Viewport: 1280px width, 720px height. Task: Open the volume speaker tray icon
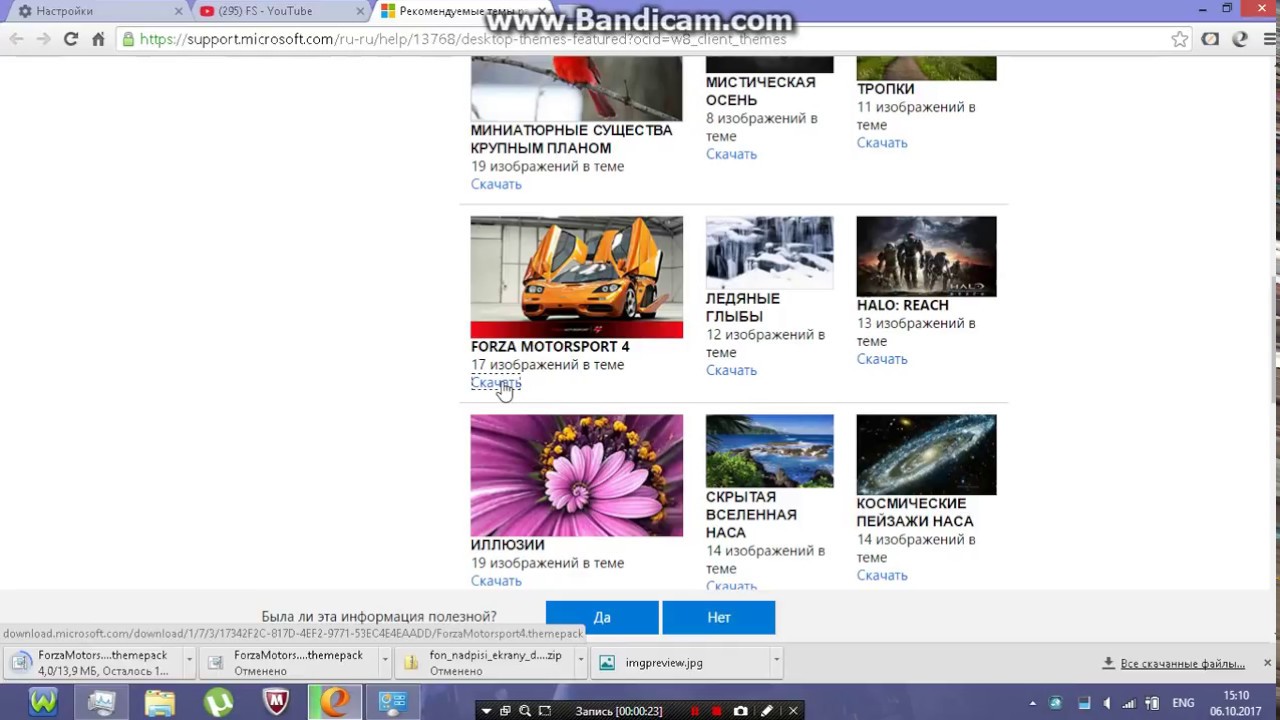click(1107, 703)
